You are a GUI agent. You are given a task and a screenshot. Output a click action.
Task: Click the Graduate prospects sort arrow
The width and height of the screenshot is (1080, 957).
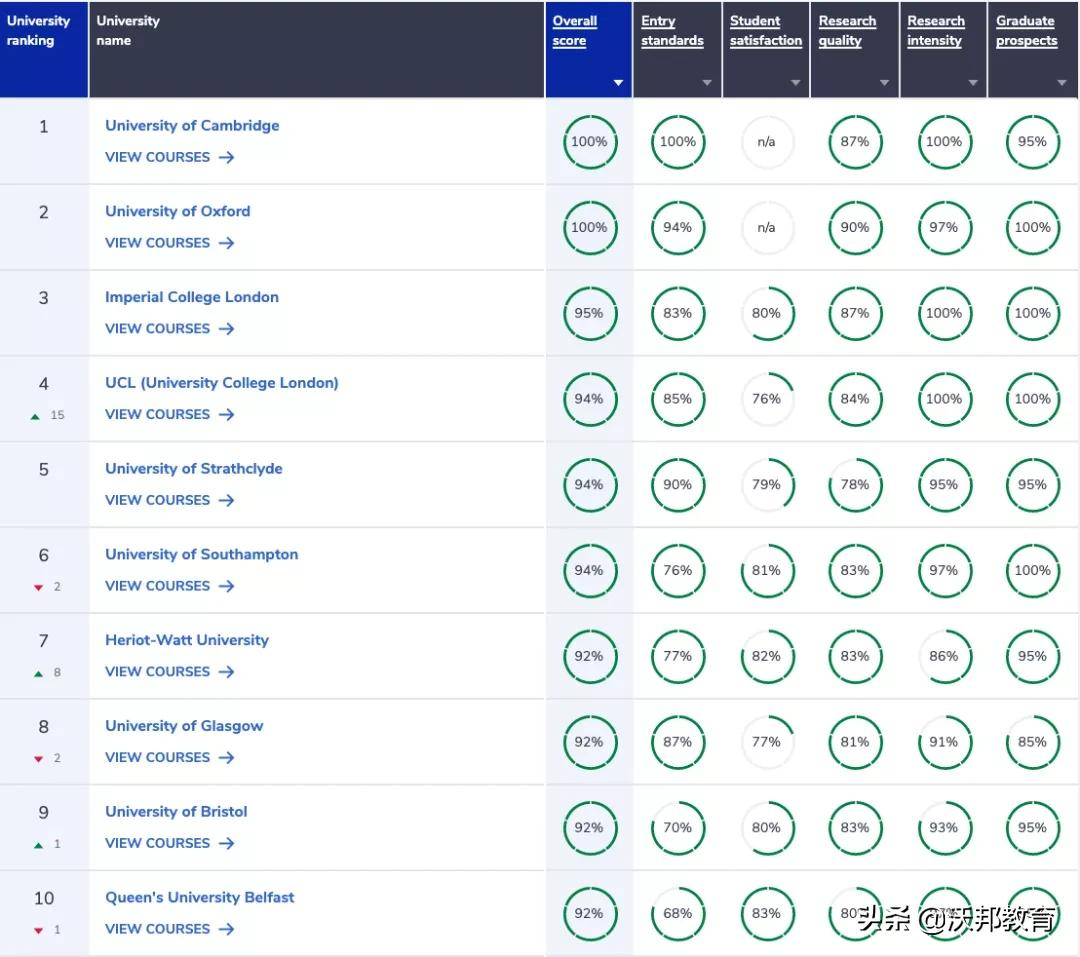[1062, 83]
